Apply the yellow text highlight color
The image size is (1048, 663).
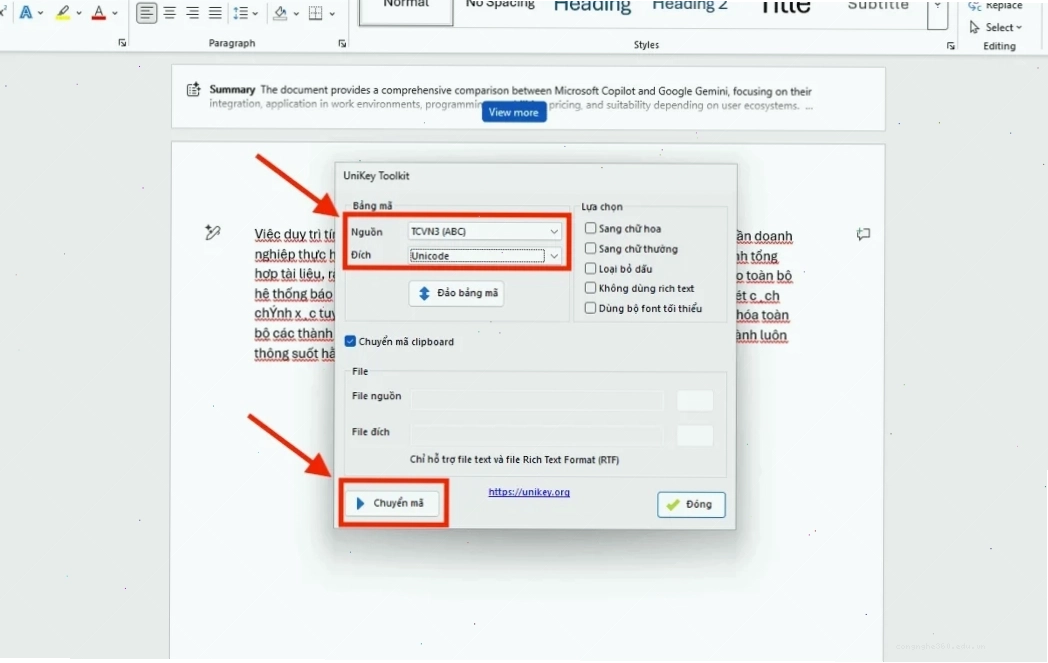tap(63, 13)
